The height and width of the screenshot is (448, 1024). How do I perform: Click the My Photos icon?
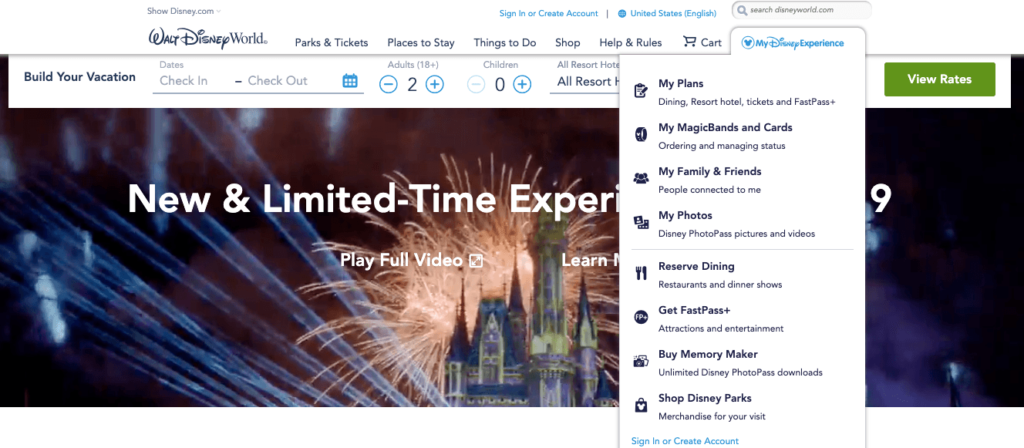(641, 223)
